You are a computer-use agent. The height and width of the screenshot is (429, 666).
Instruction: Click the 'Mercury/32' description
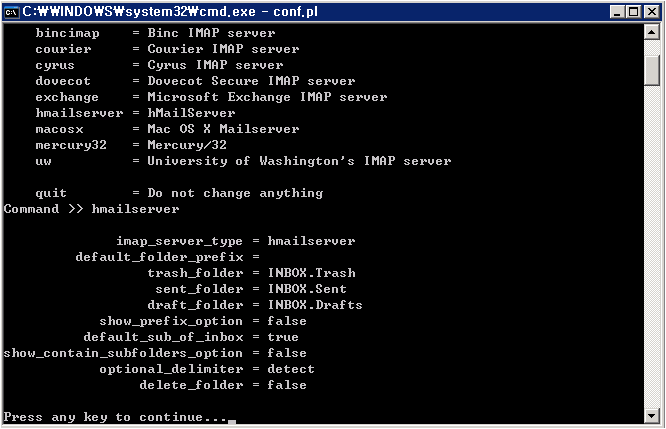[x=187, y=145]
